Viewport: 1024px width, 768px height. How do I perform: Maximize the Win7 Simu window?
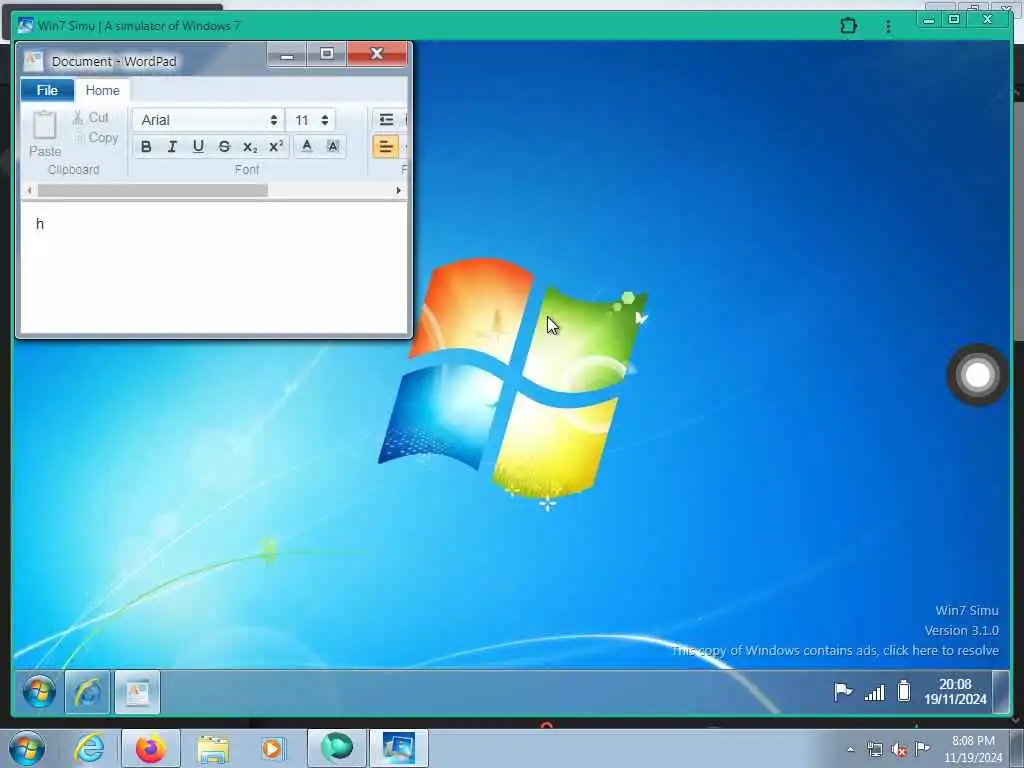coord(953,20)
